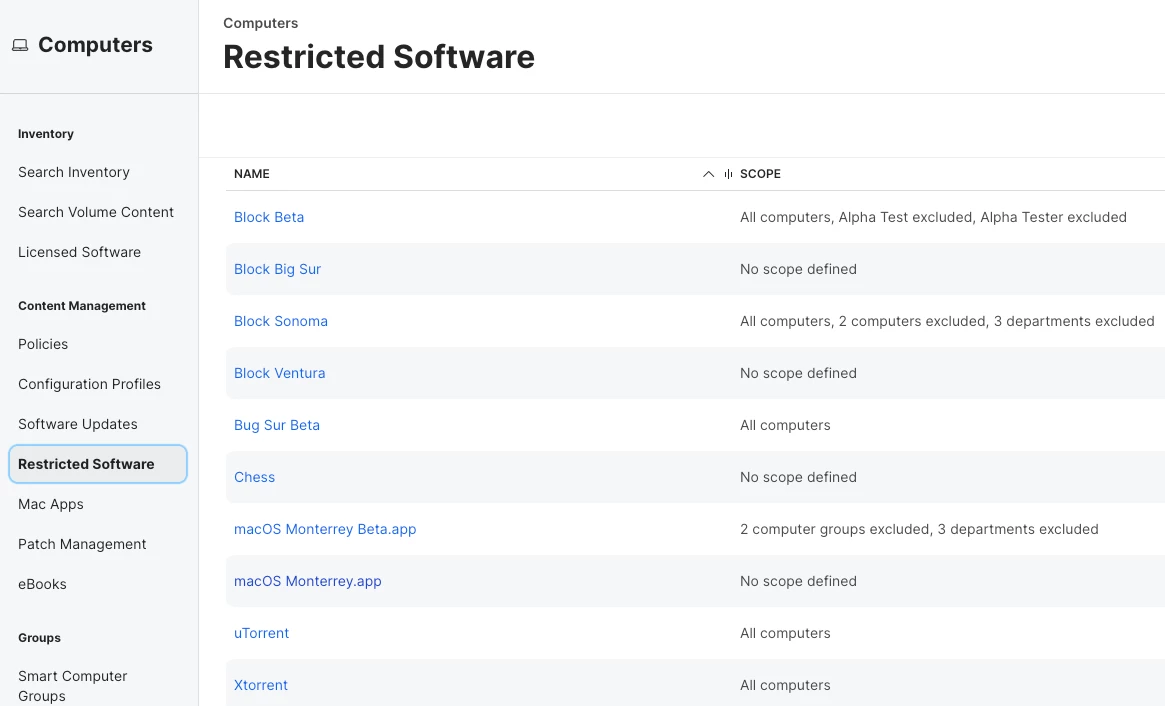This screenshot has height=706, width=1165.
Task: Open Licensed Software in sidebar
Action: pyautogui.click(x=79, y=253)
